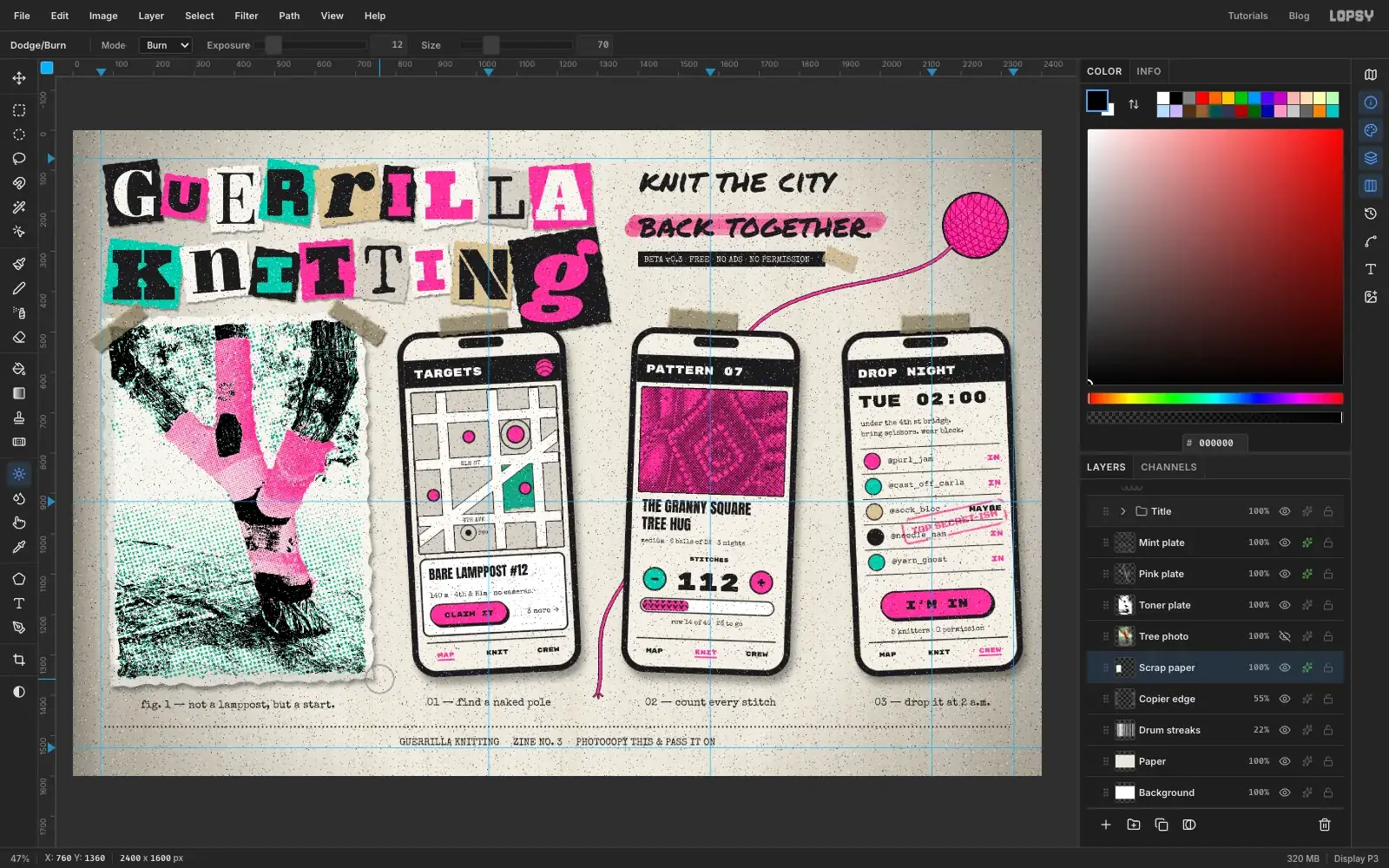Select the Rectangular Marquee tool

(x=18, y=110)
